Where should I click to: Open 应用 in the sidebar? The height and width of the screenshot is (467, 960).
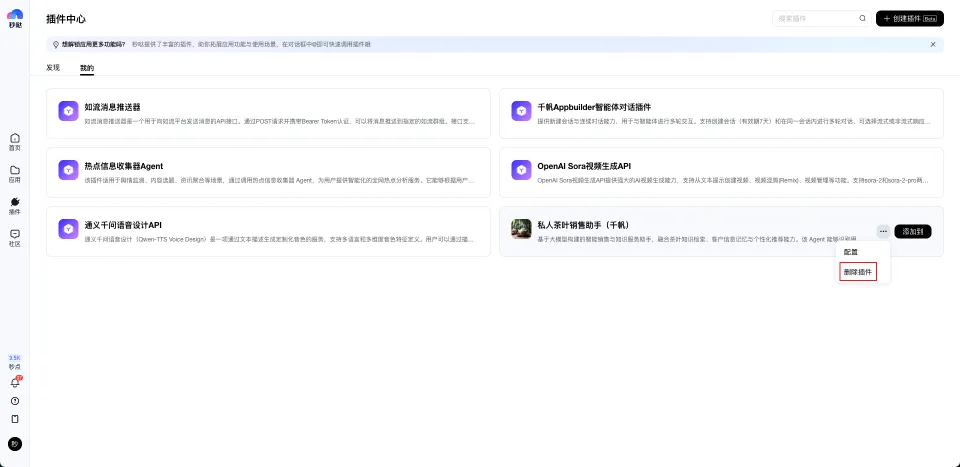[x=15, y=174]
